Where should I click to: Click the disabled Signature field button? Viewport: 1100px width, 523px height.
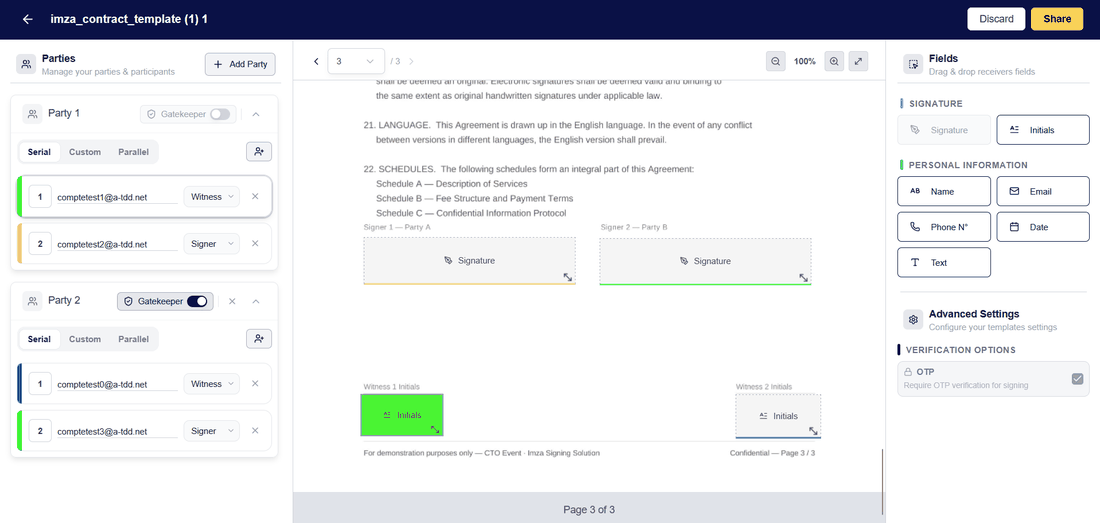tap(944, 130)
